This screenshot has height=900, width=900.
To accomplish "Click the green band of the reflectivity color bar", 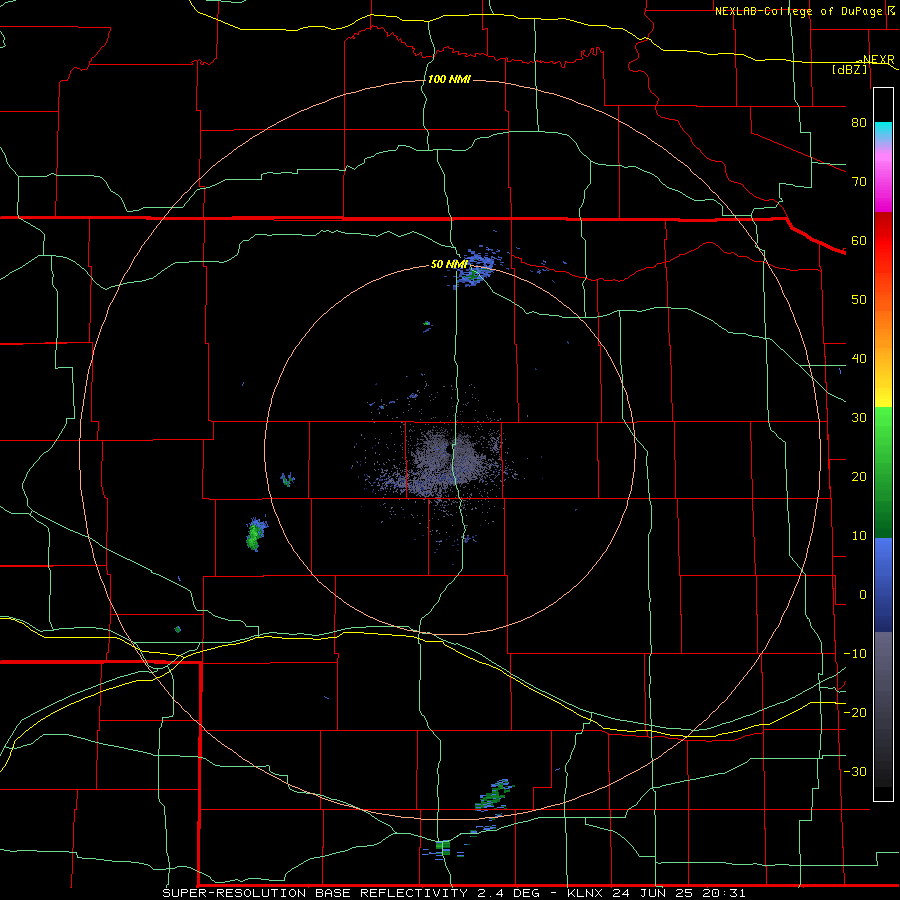I will 883,472.
